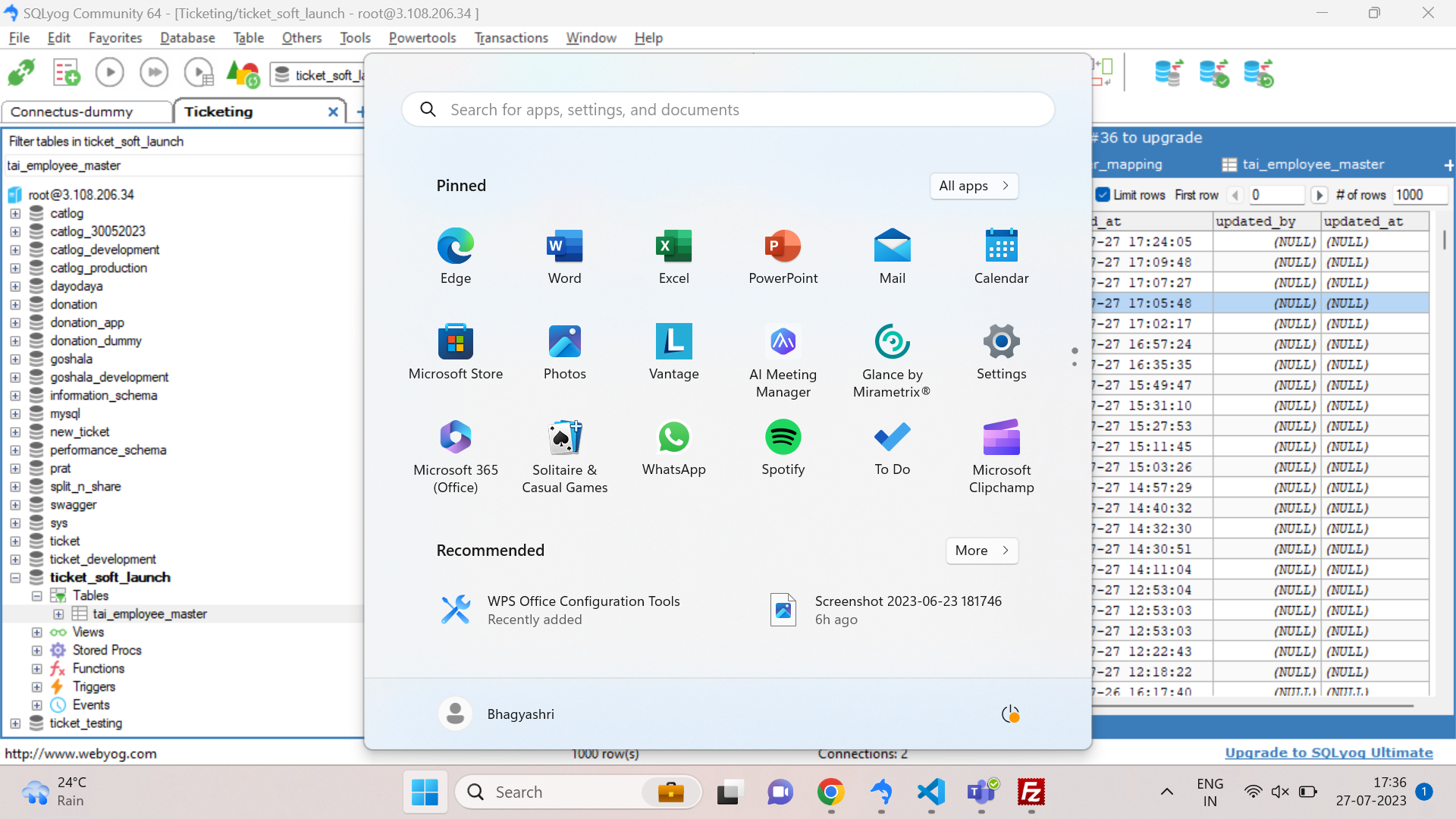The width and height of the screenshot is (1456, 819).
Task: Click the All apps button
Action: tap(974, 186)
